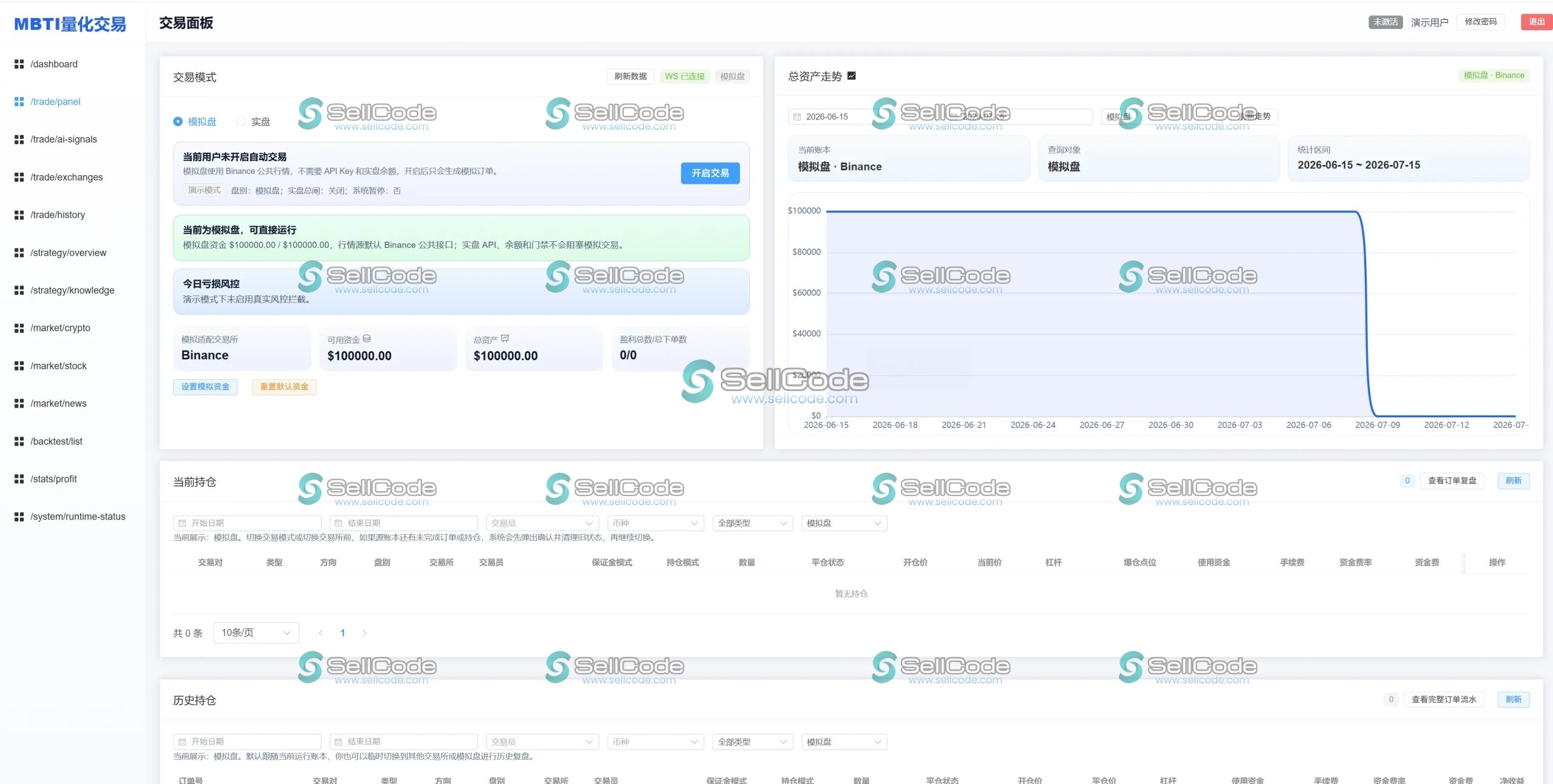Select the 实盘 radio option
The image size is (1553, 784).
pos(254,122)
